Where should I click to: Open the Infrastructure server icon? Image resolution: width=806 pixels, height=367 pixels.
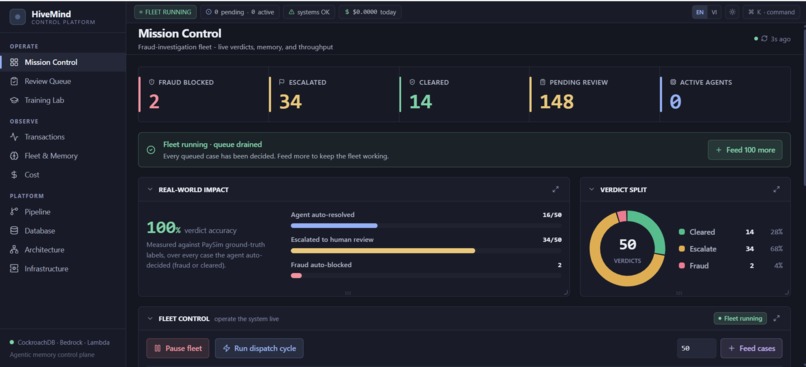tap(14, 269)
